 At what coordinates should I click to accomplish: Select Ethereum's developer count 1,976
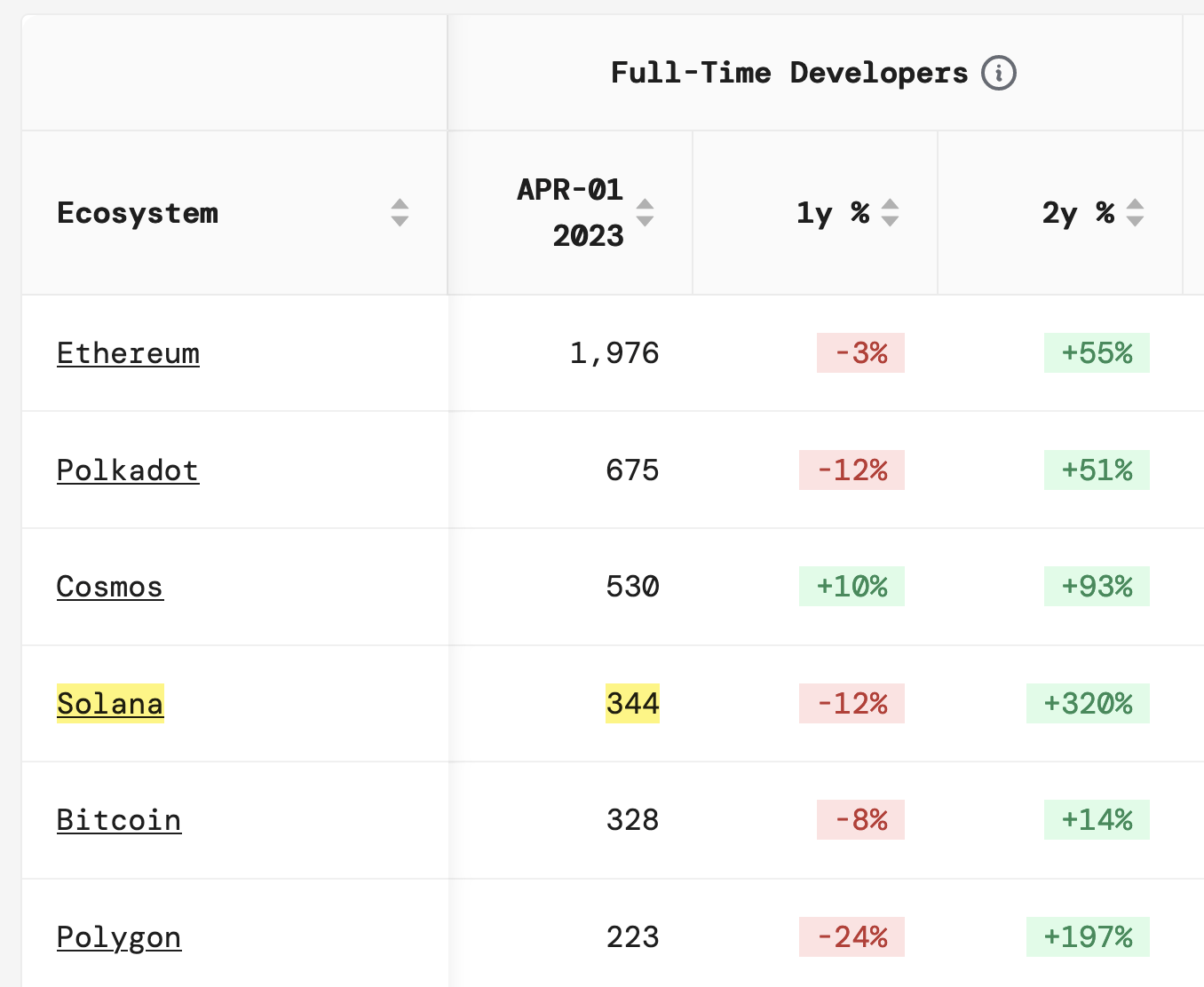coord(614,353)
